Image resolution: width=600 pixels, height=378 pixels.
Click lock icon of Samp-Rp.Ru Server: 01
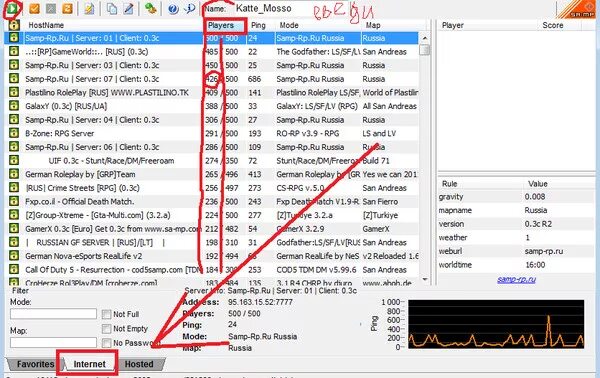14,38
